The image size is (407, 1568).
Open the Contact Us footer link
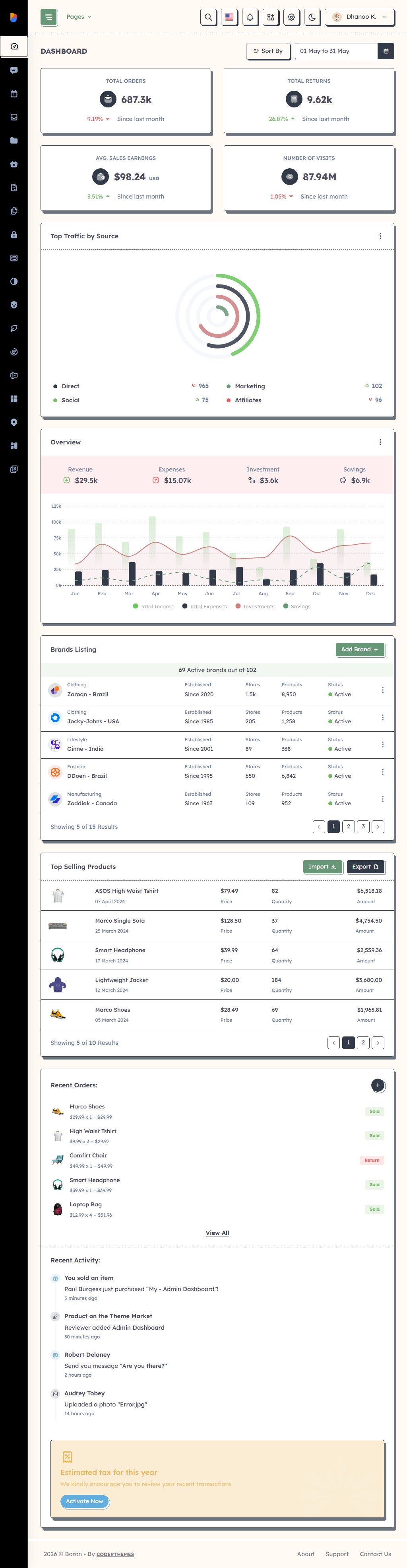tap(375, 1554)
